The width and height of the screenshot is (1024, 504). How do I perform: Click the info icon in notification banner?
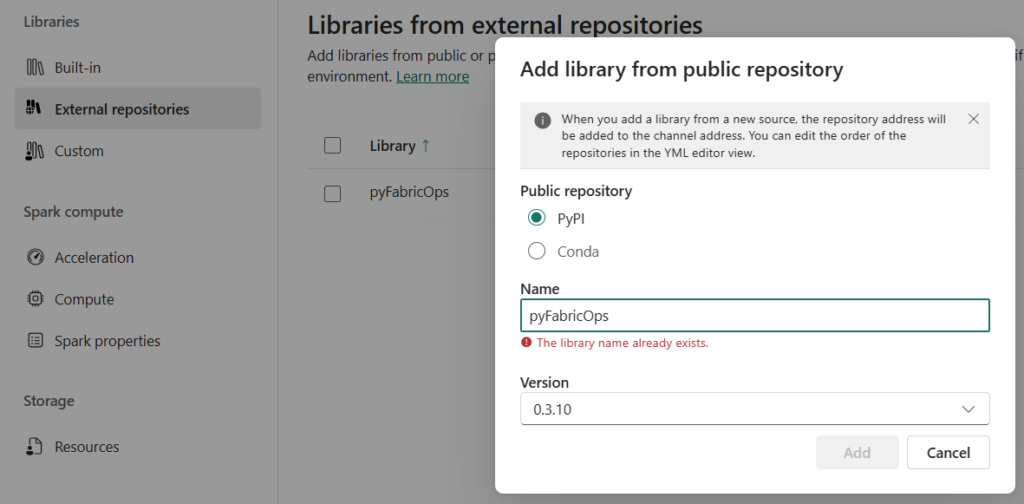542,119
